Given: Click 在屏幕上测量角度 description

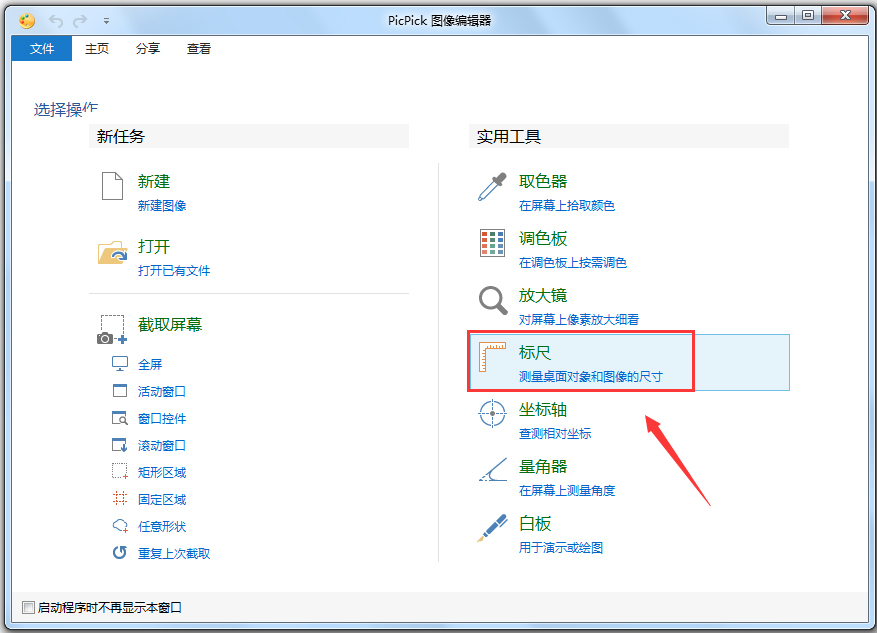Looking at the screenshot, I should pos(567,491).
